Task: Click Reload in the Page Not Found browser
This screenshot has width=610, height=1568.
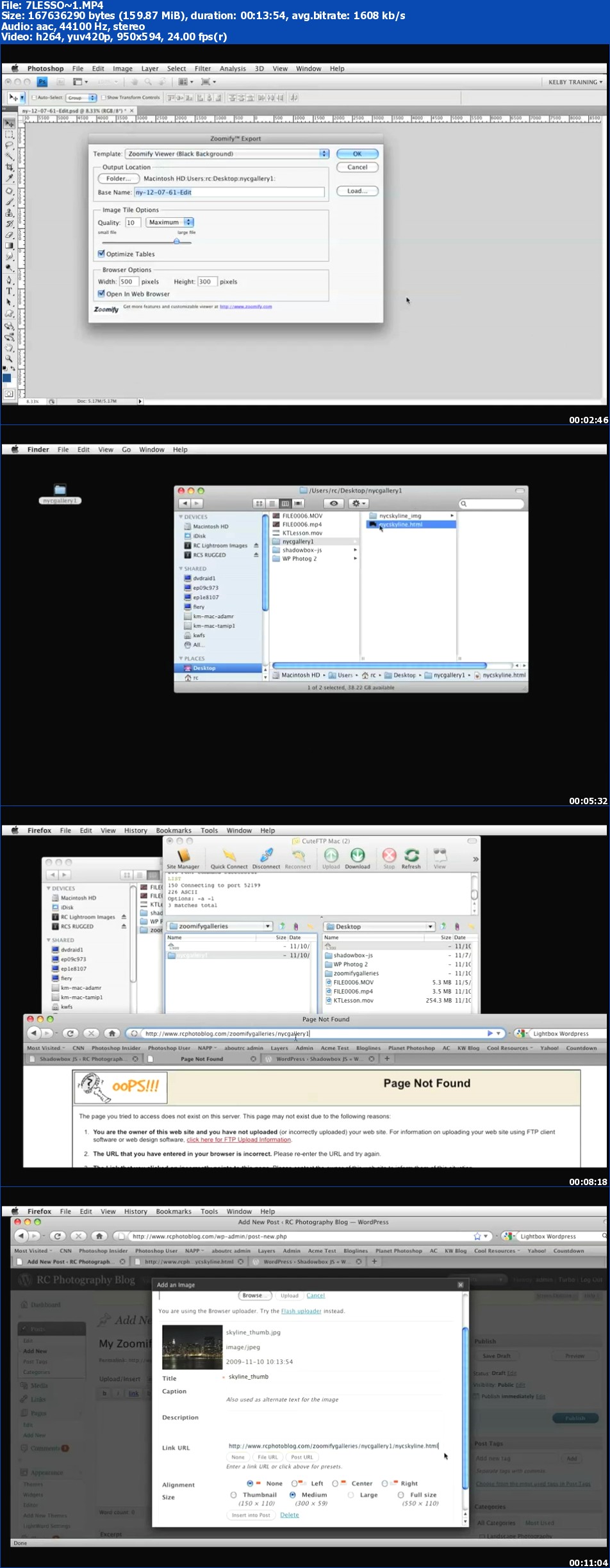Action: tap(70, 1033)
